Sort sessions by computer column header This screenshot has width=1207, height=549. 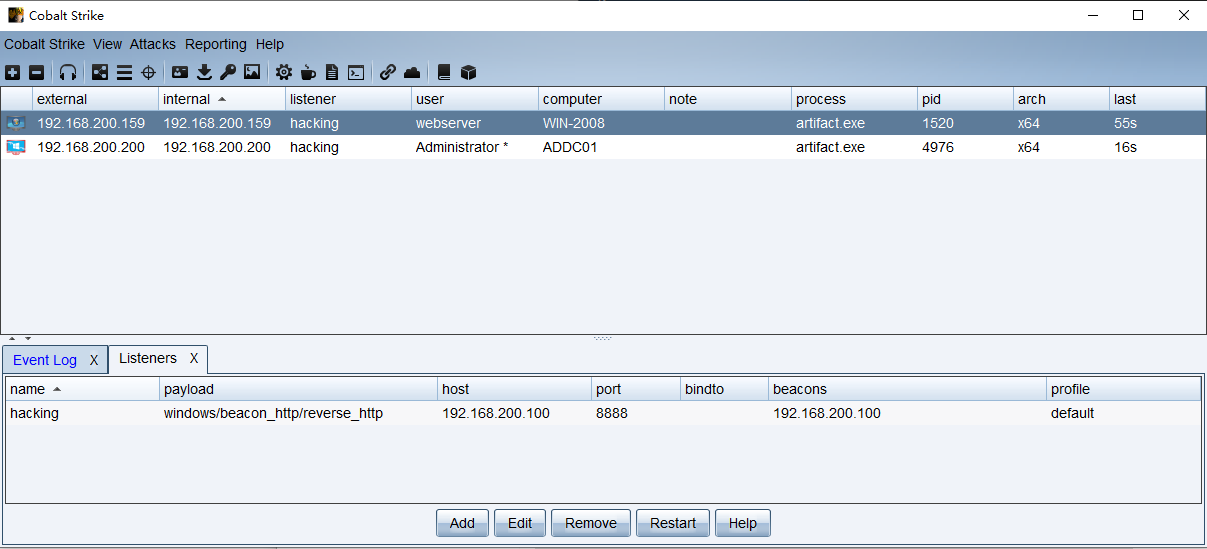pos(601,99)
